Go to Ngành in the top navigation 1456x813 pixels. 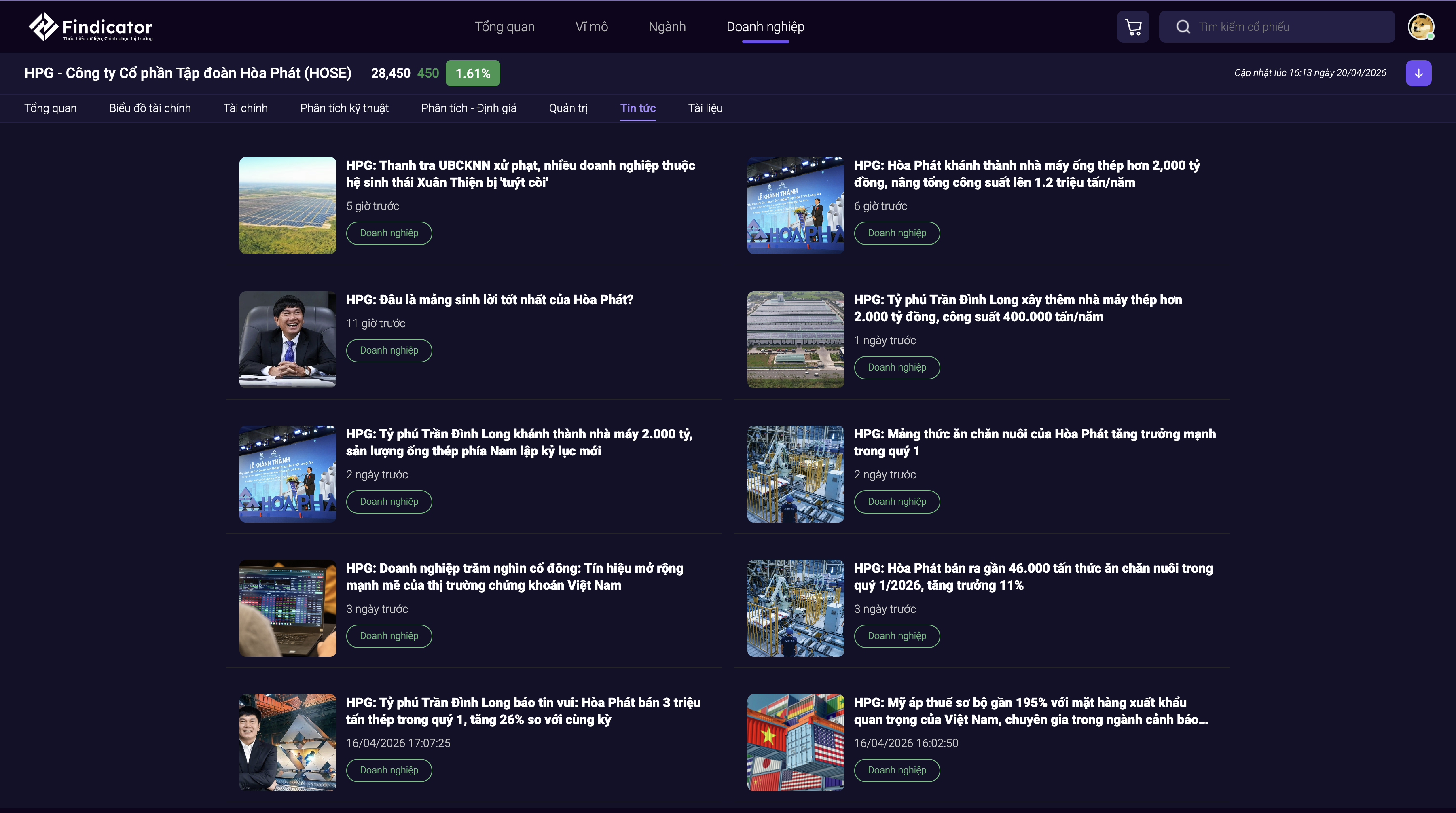(x=667, y=27)
